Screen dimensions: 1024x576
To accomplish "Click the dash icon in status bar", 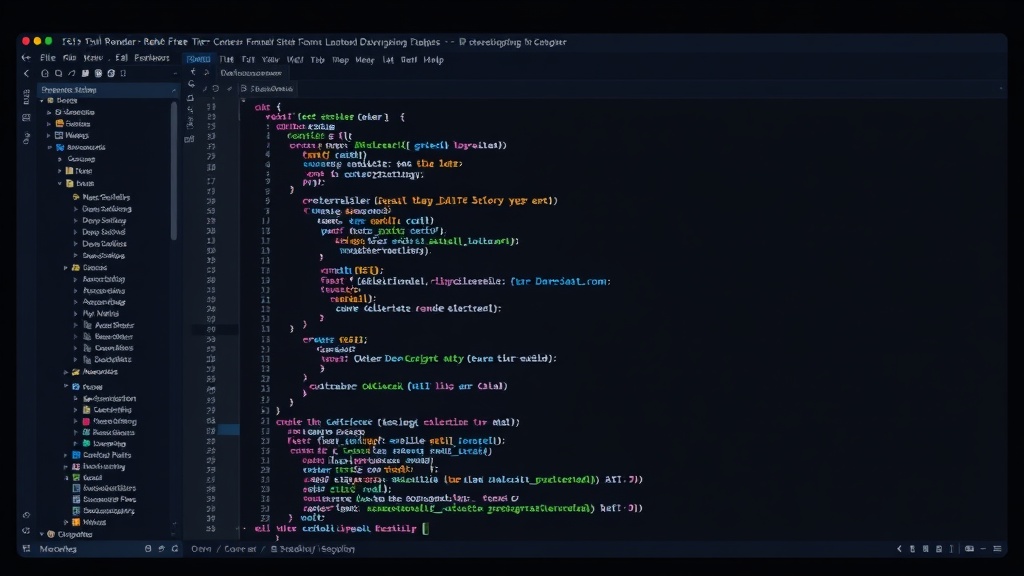I will (984, 549).
